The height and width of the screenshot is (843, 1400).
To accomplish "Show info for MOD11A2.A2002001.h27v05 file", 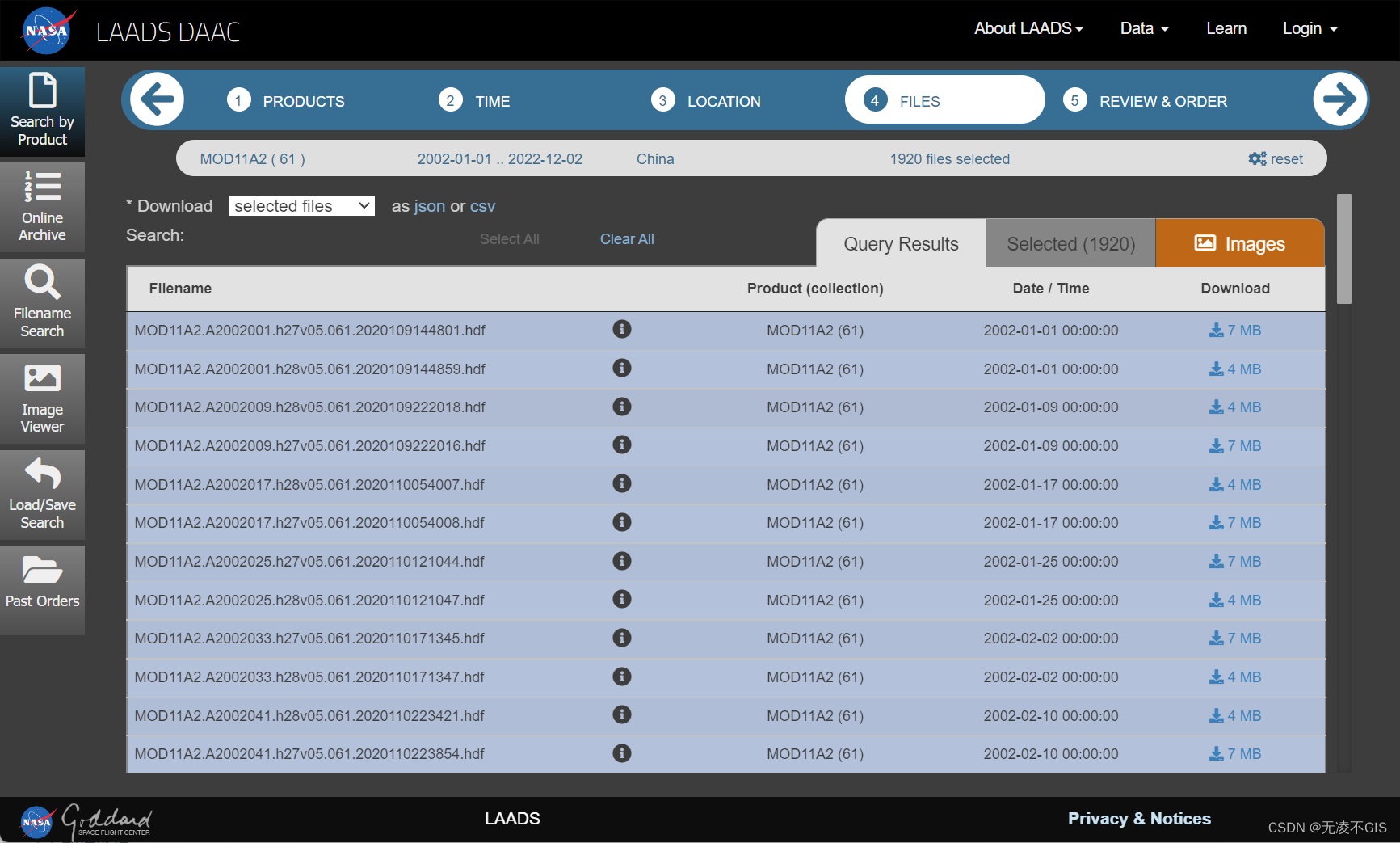I will click(x=621, y=329).
